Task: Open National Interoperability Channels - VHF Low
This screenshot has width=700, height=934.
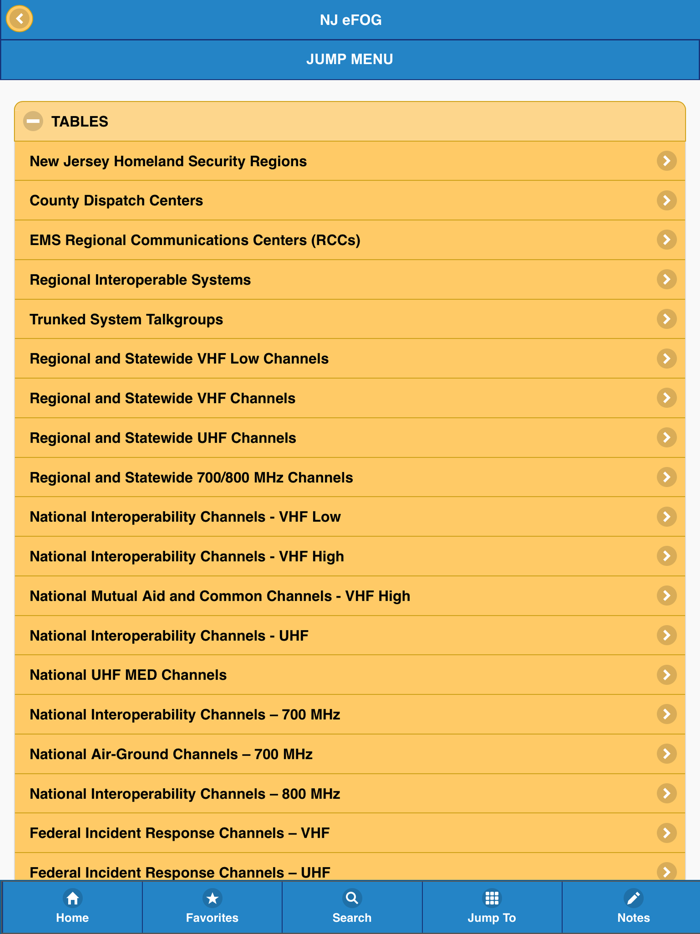Action: (350, 516)
